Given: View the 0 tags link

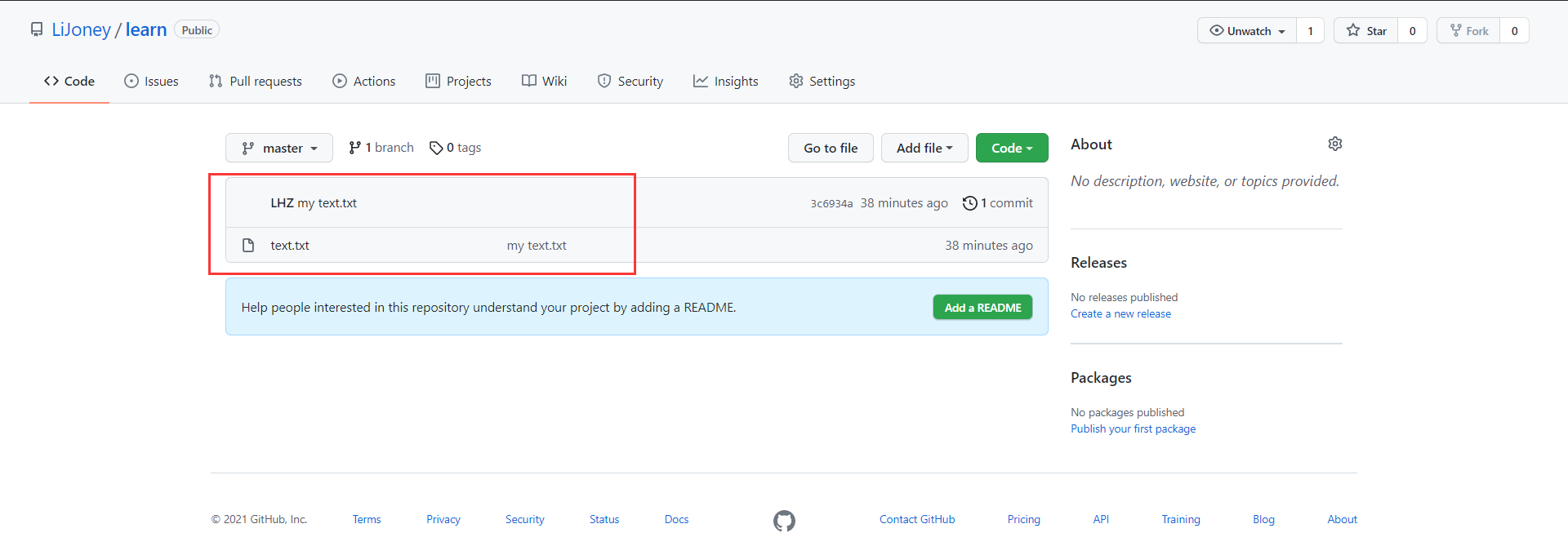Looking at the screenshot, I should click(x=456, y=148).
